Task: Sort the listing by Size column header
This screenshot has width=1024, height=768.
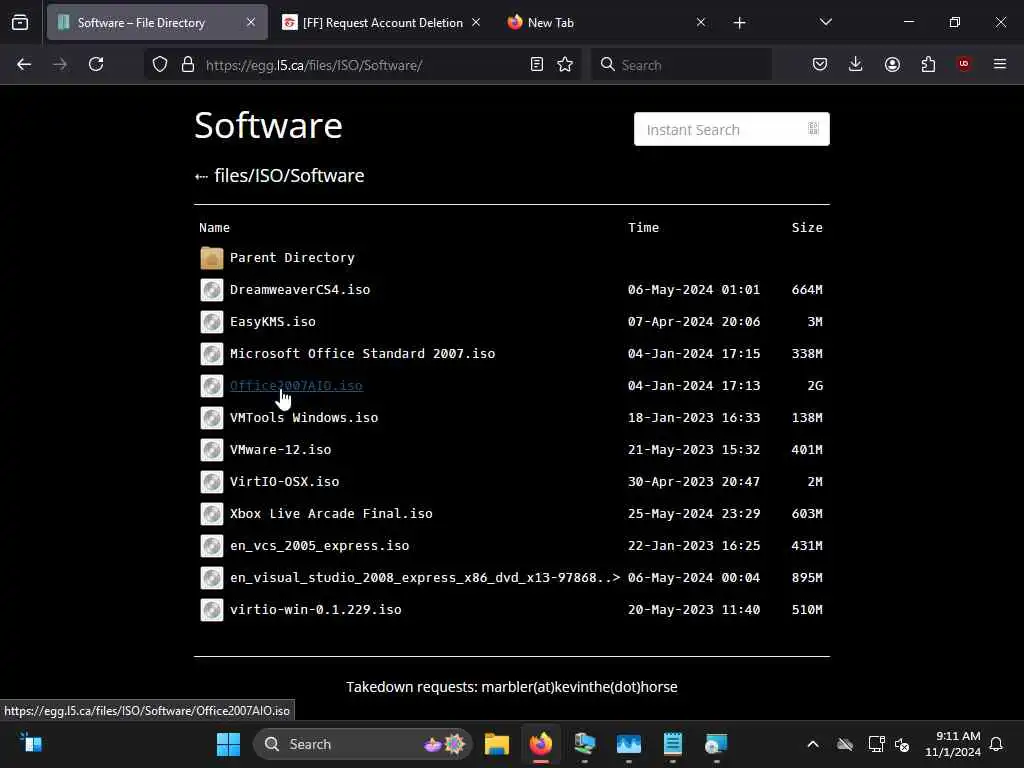Action: pos(807,228)
